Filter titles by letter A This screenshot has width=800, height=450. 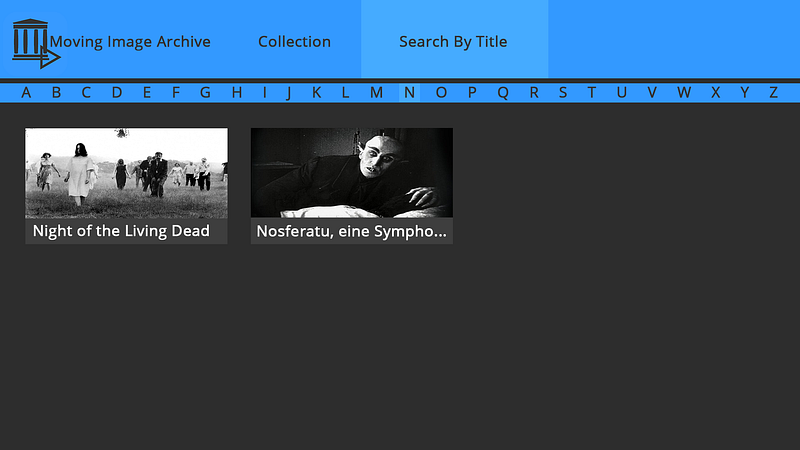tap(26, 92)
